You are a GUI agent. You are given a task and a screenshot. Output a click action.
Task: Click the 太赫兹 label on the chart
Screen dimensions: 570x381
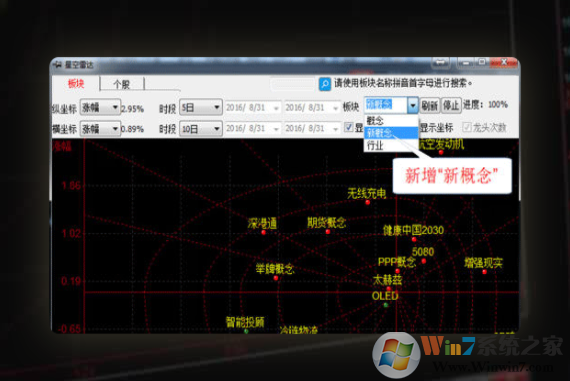pyautogui.click(x=388, y=280)
